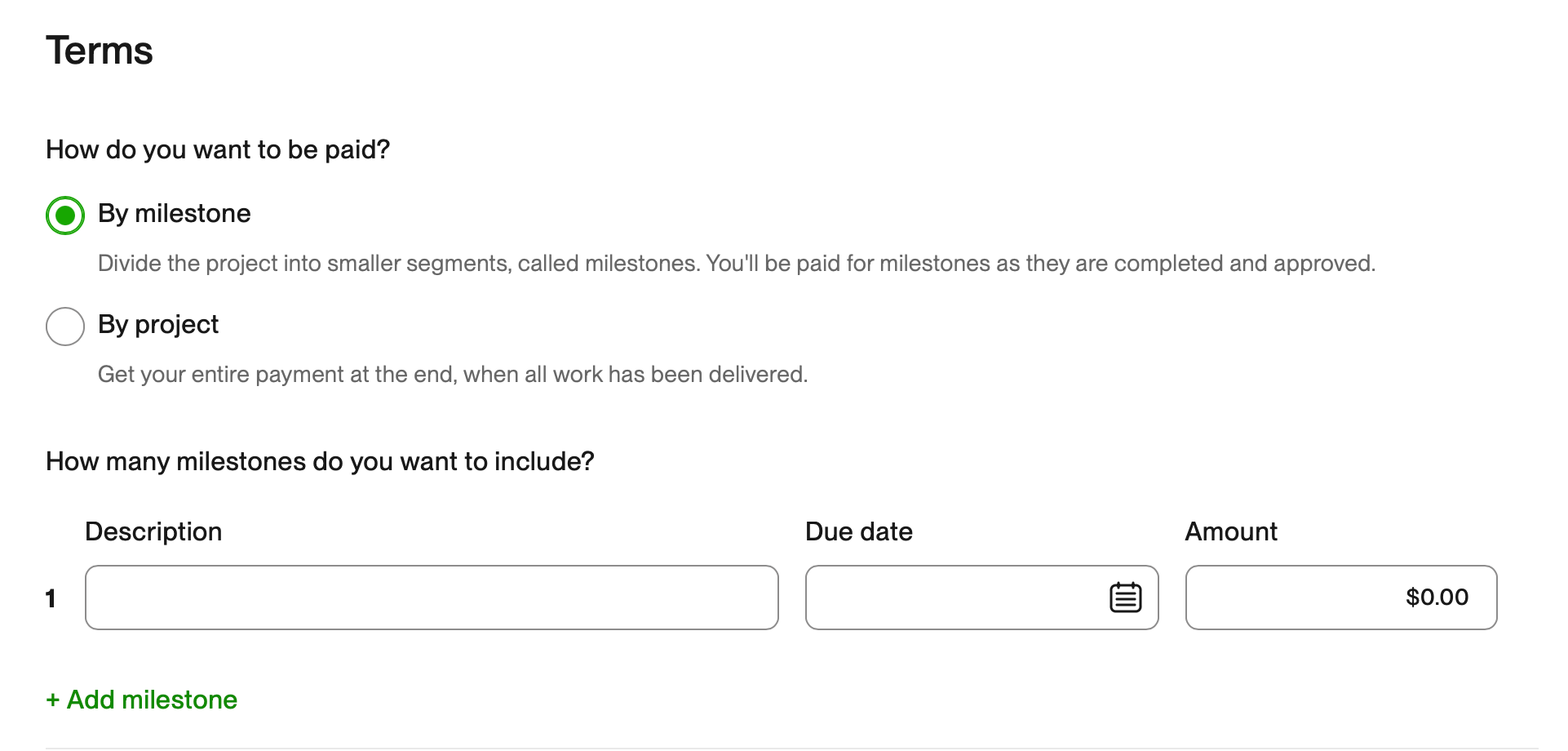Select the By milestone radio button
Screen dimensions: 1568x751
click(65, 216)
